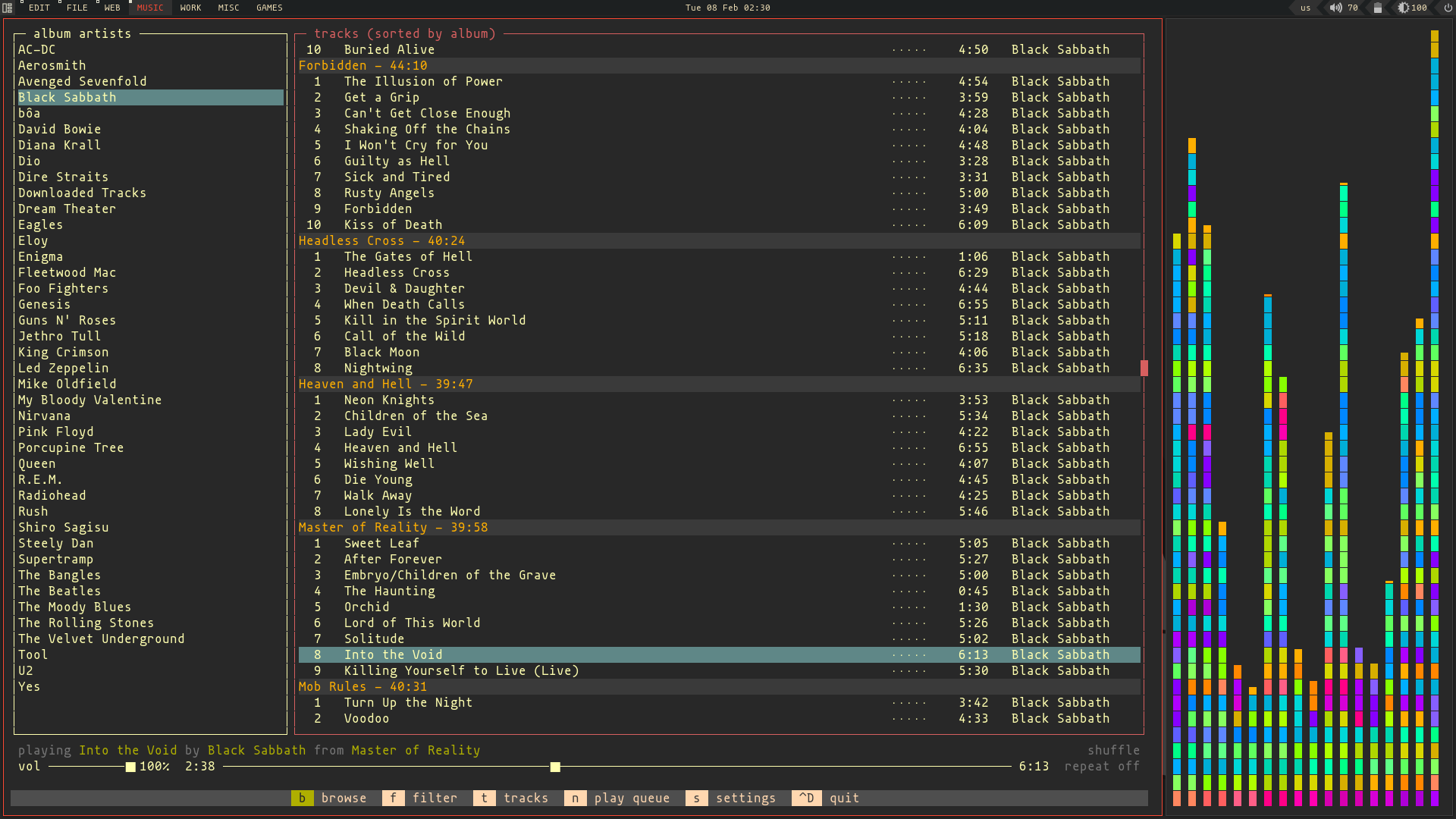Select the EDIT menu item

click(39, 8)
